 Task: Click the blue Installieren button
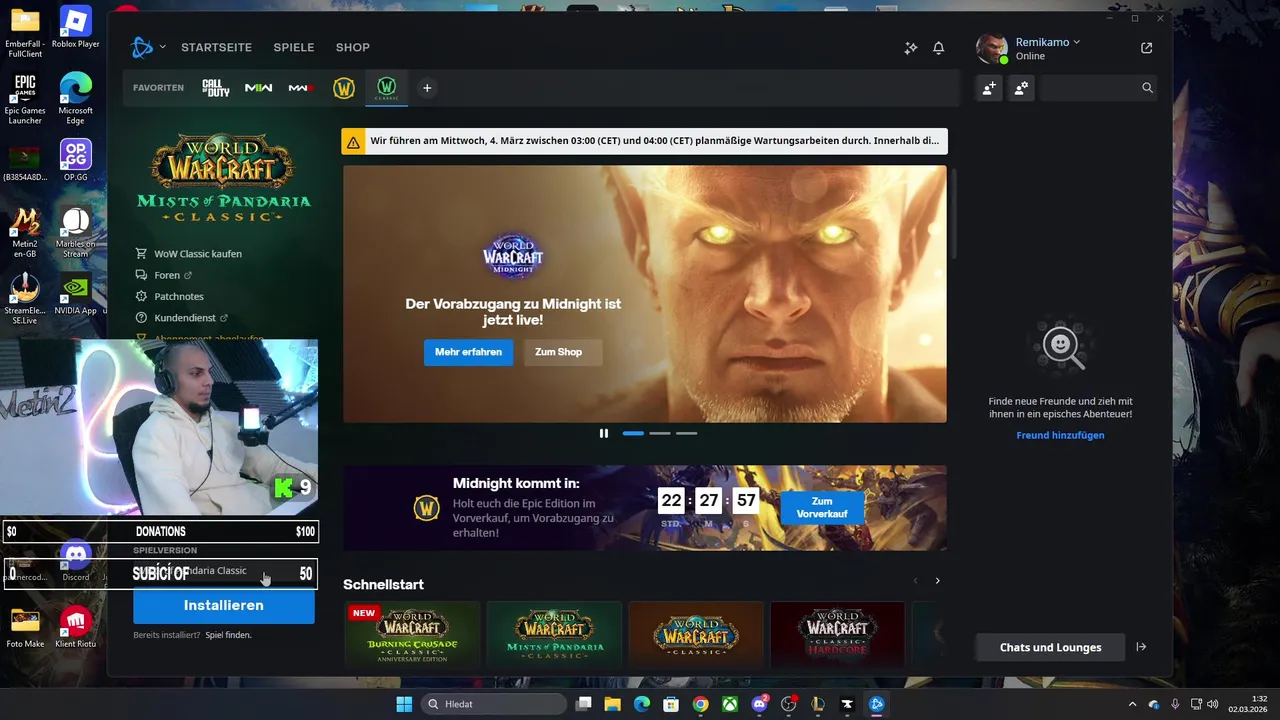point(224,606)
